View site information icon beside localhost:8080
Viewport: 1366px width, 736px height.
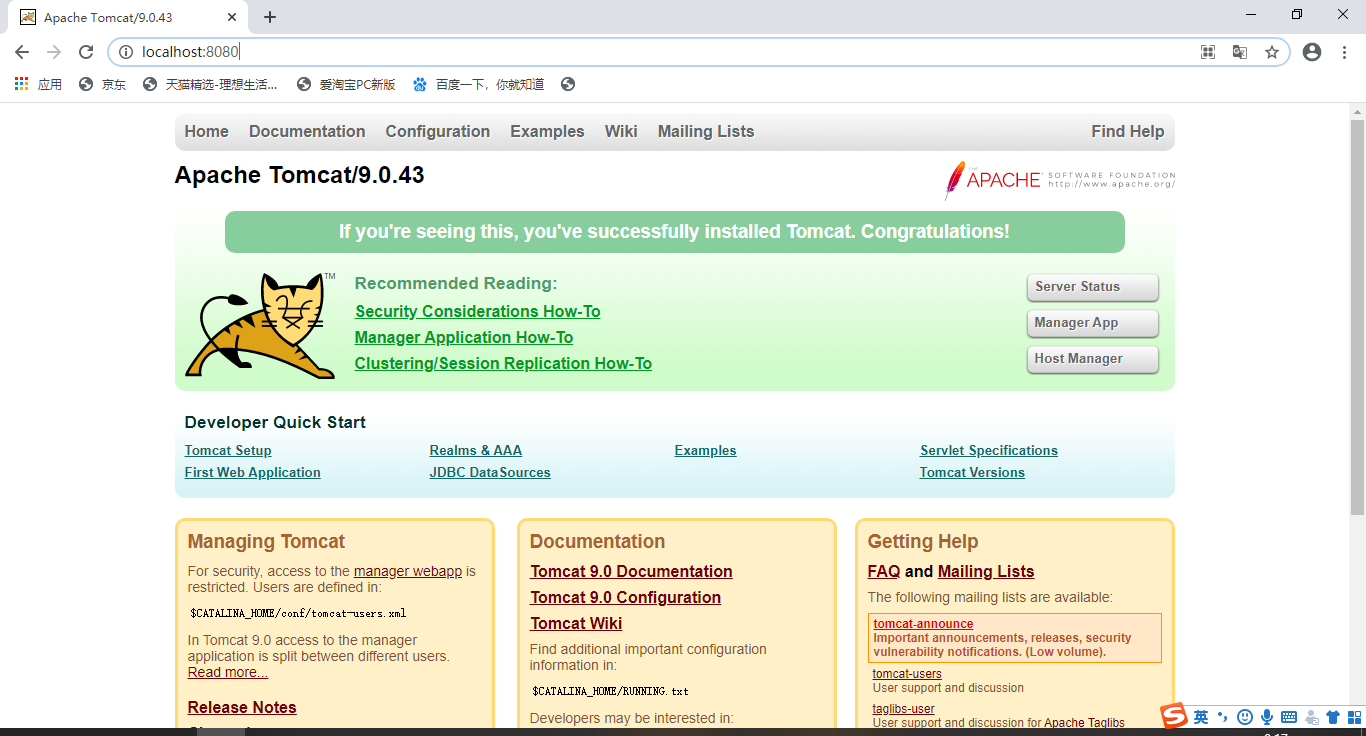126,52
